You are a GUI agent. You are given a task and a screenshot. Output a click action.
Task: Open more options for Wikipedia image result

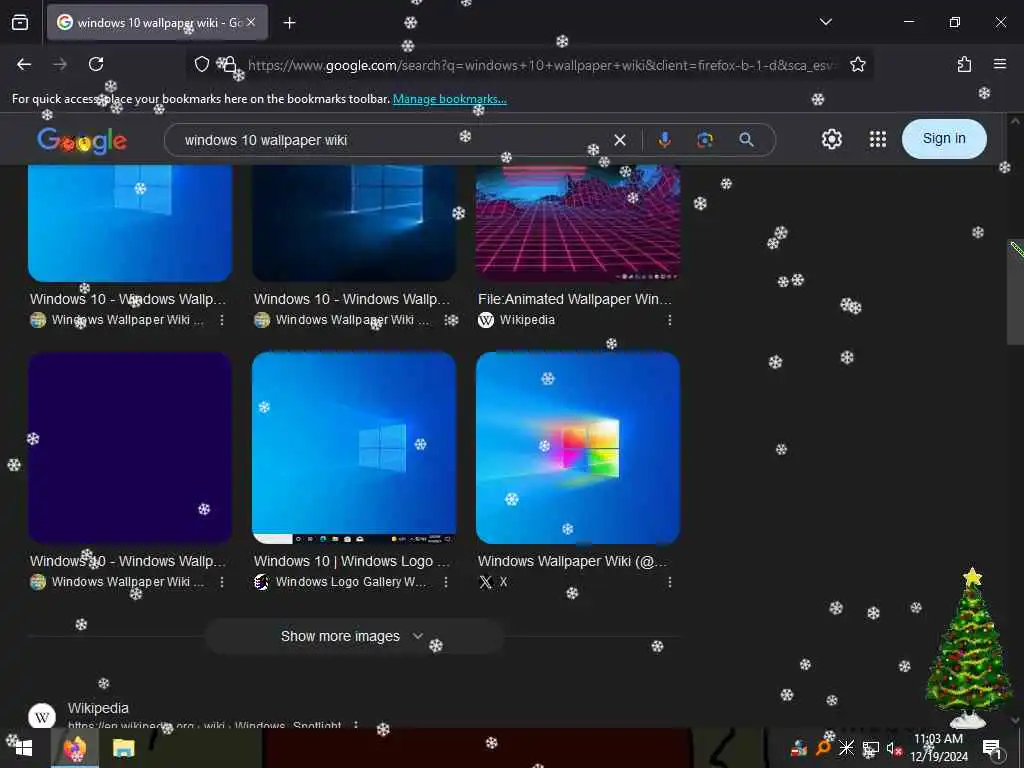click(669, 320)
